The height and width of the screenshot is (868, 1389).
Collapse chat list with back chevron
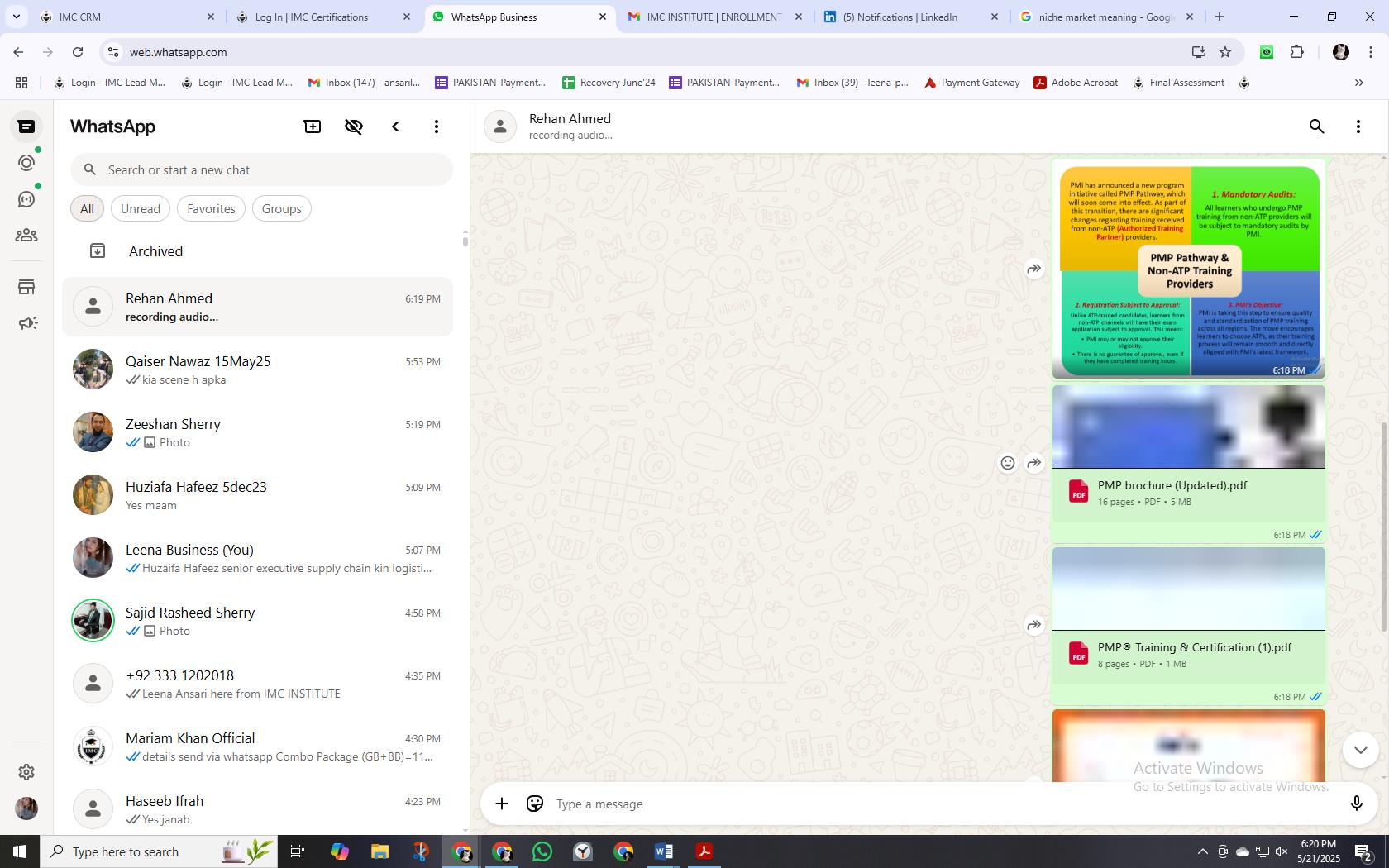point(395,126)
